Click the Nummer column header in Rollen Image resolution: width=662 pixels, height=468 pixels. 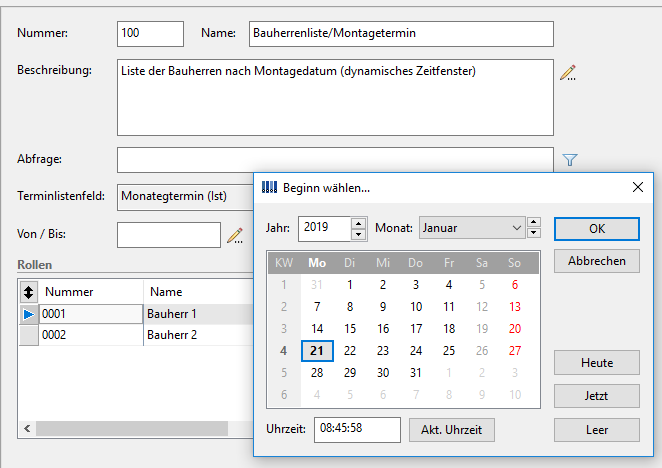click(x=91, y=292)
